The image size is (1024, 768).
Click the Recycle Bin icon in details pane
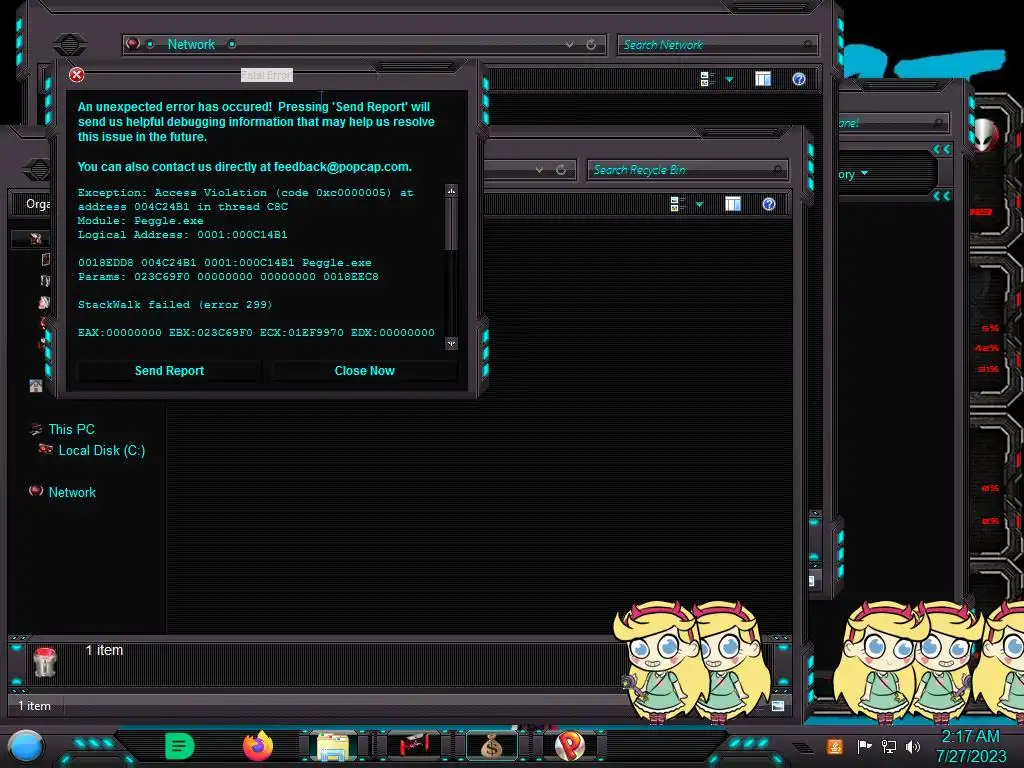(45, 662)
